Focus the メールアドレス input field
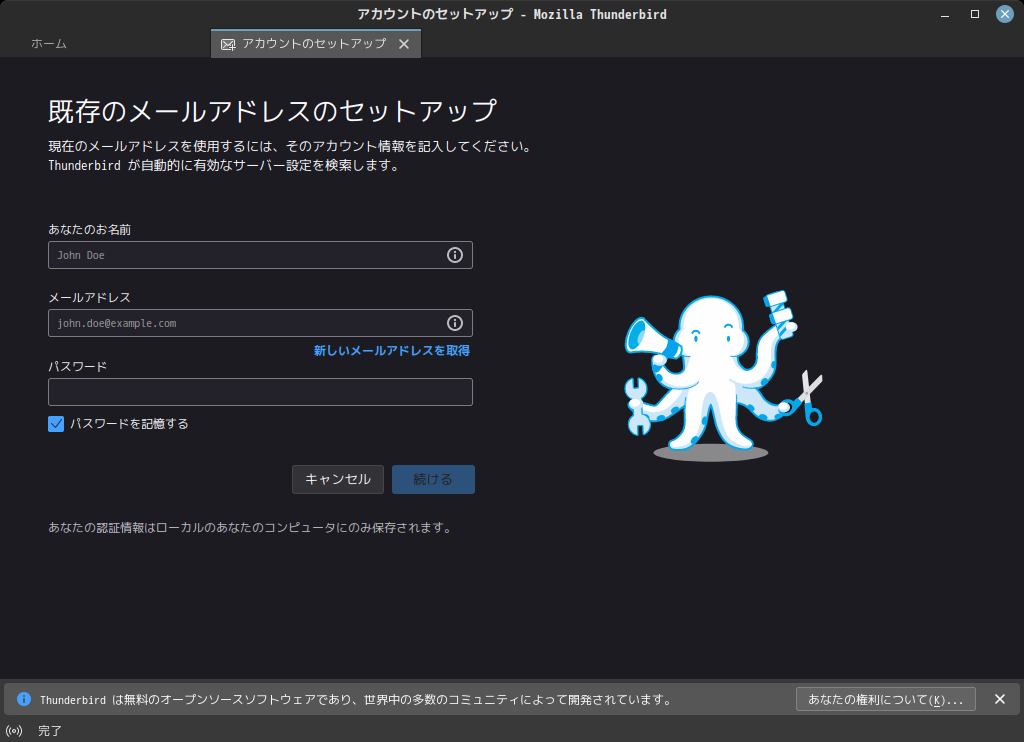The image size is (1024, 742). (x=260, y=323)
